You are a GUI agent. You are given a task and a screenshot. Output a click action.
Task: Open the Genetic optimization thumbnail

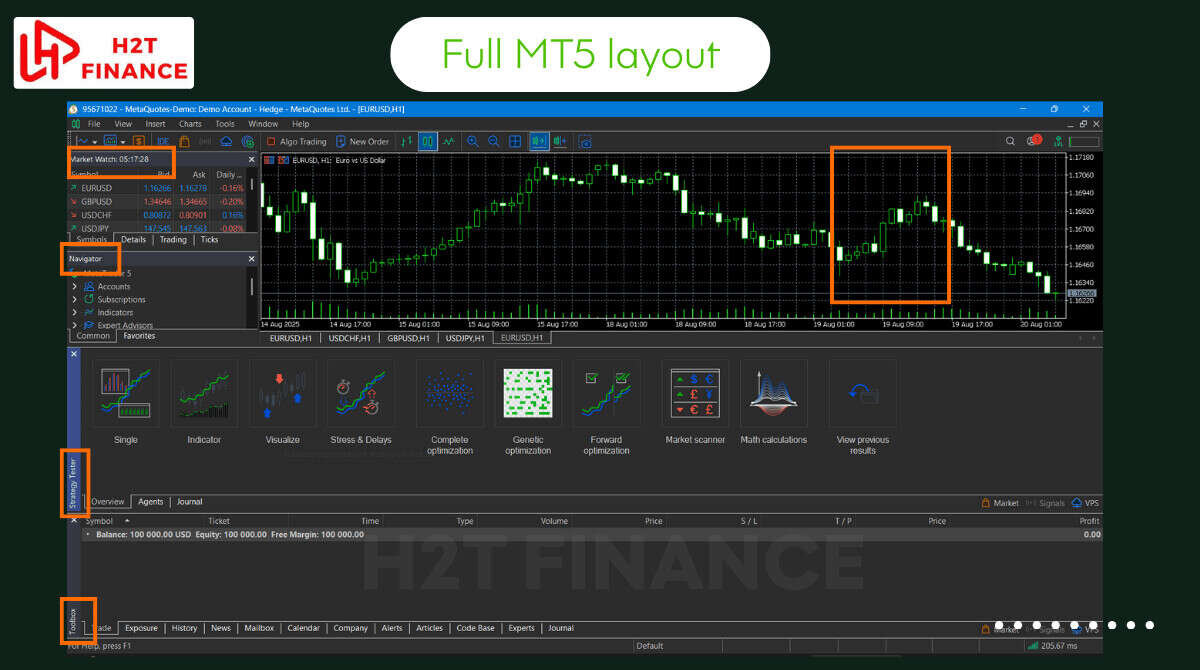tap(528, 392)
